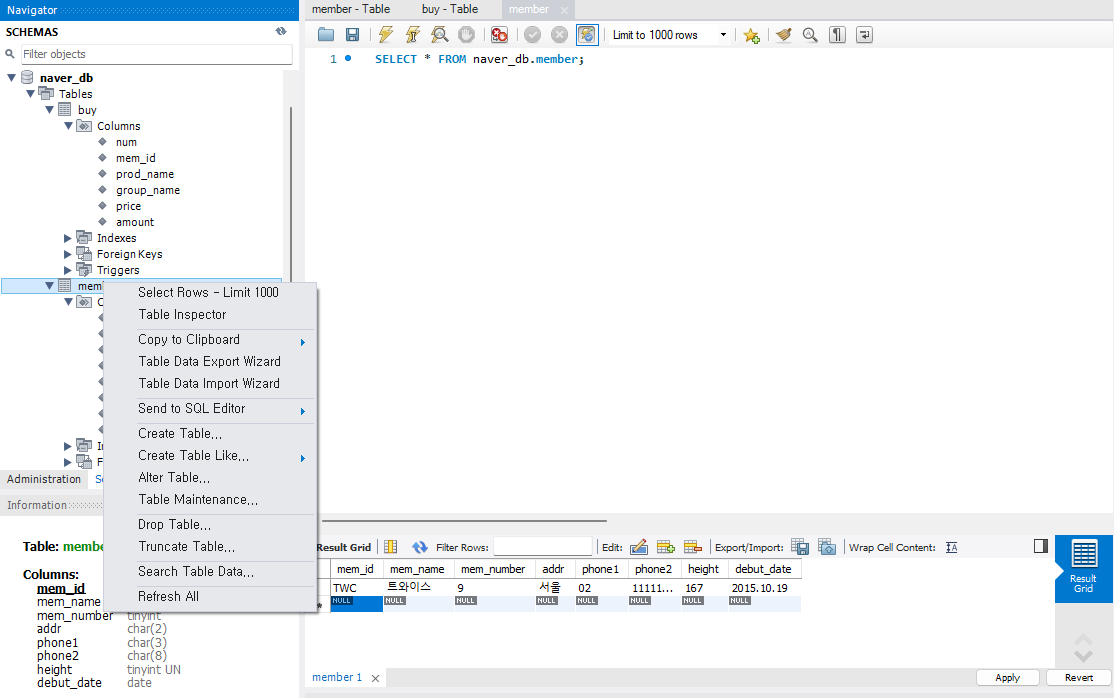Collapse the naver_db schema node

click(11, 77)
